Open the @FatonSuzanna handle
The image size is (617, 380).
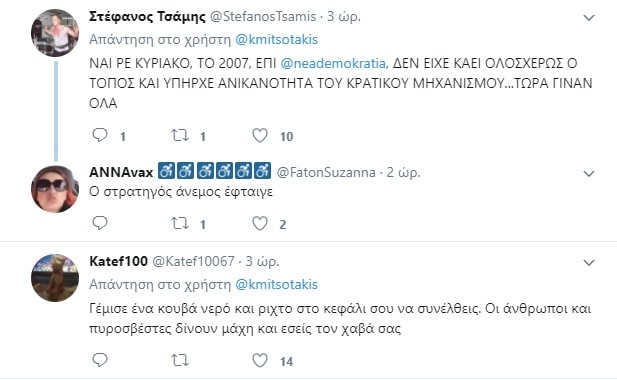click(x=326, y=172)
